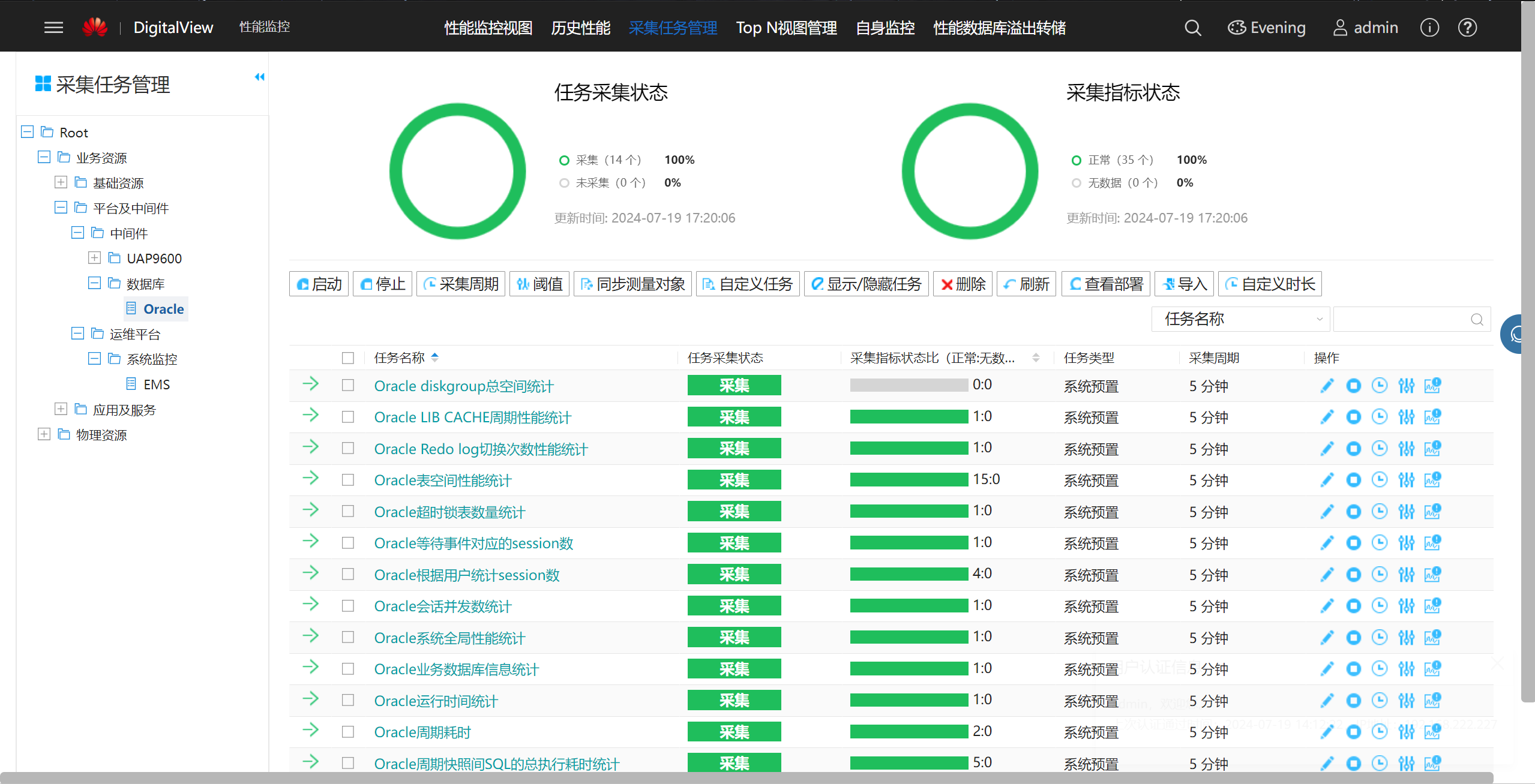
Task: Click the 任务采集状态 donut chart
Action: (457, 171)
